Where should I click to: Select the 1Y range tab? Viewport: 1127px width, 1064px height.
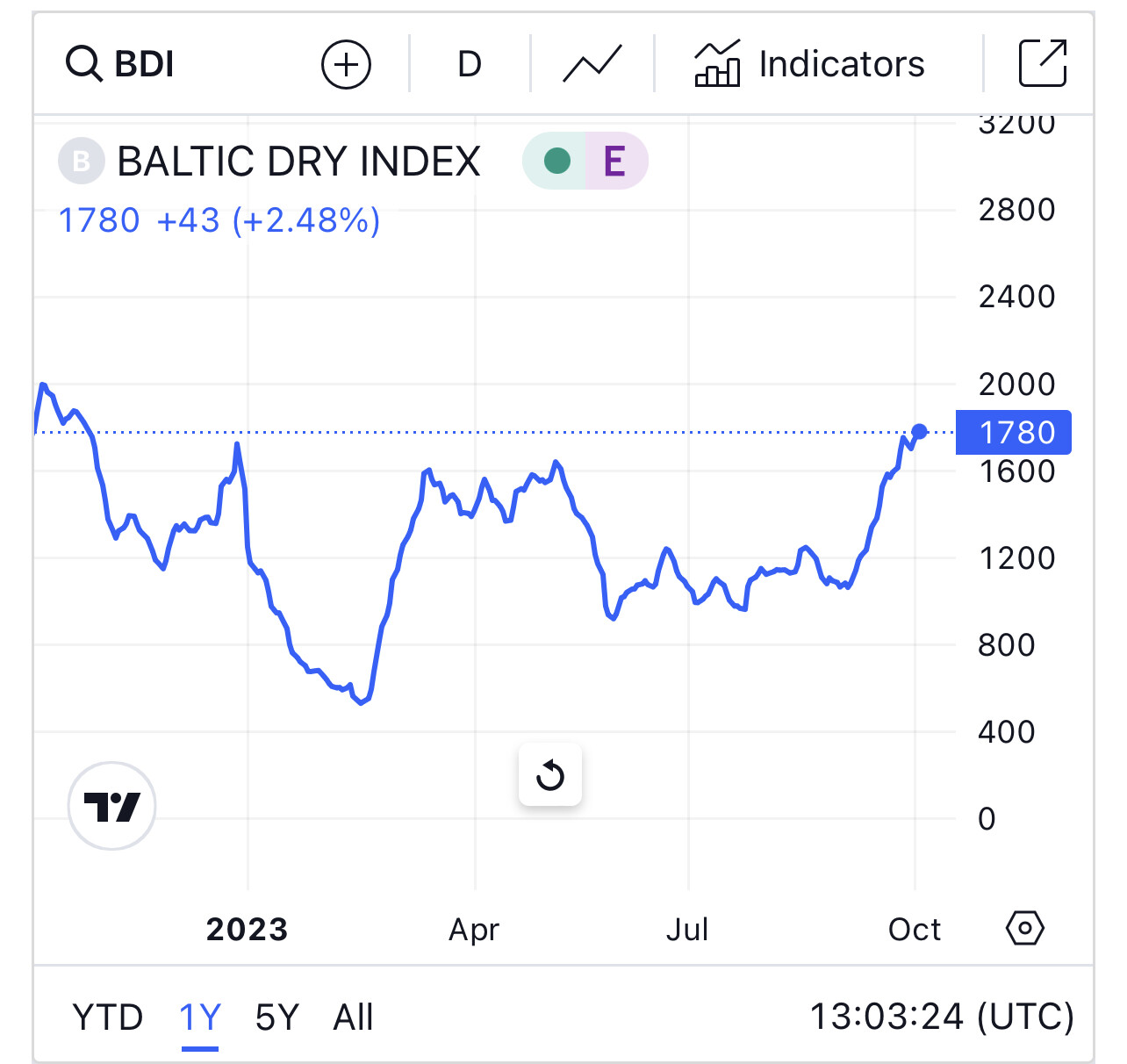(x=200, y=1017)
